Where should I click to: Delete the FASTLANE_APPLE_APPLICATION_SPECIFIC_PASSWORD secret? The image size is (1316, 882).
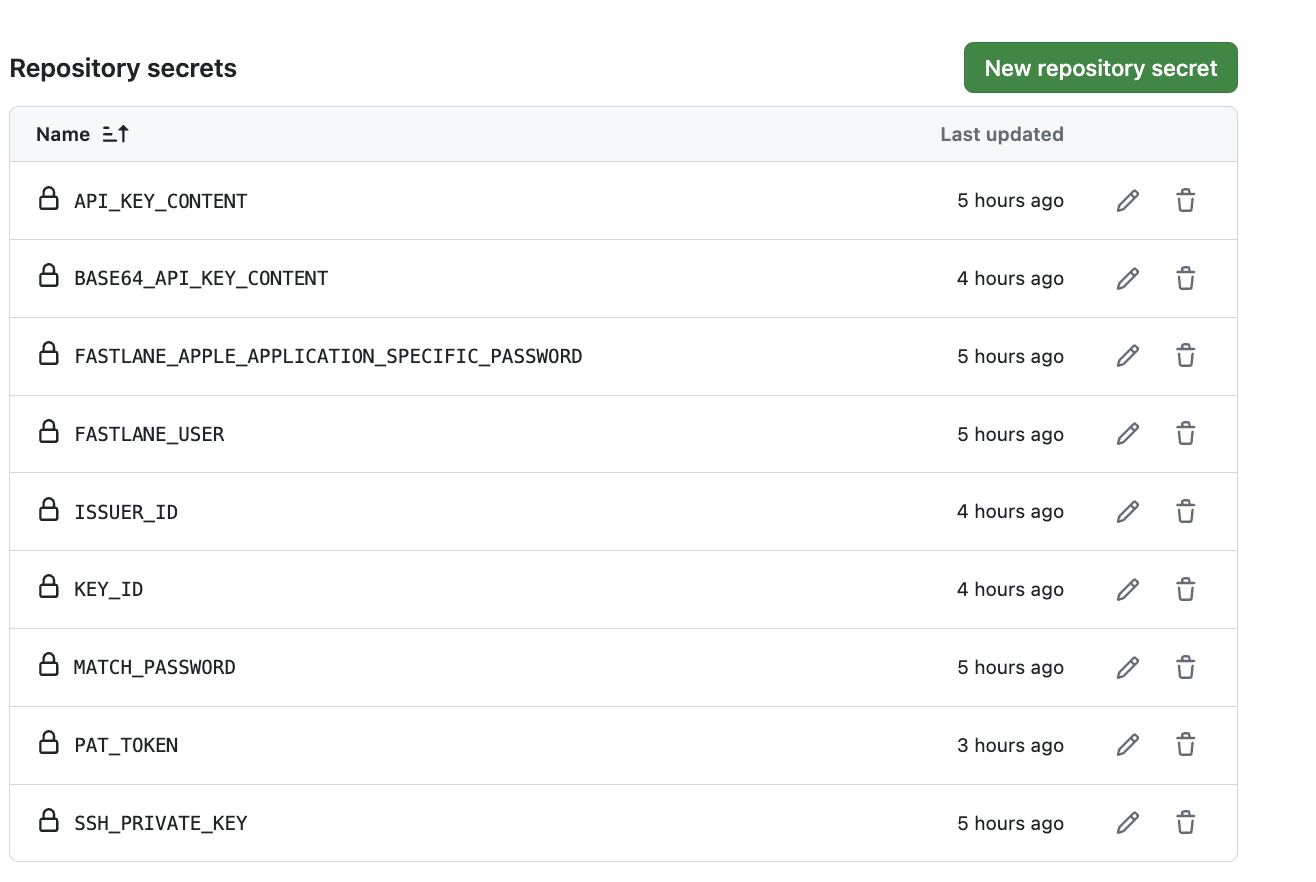[x=1185, y=356]
